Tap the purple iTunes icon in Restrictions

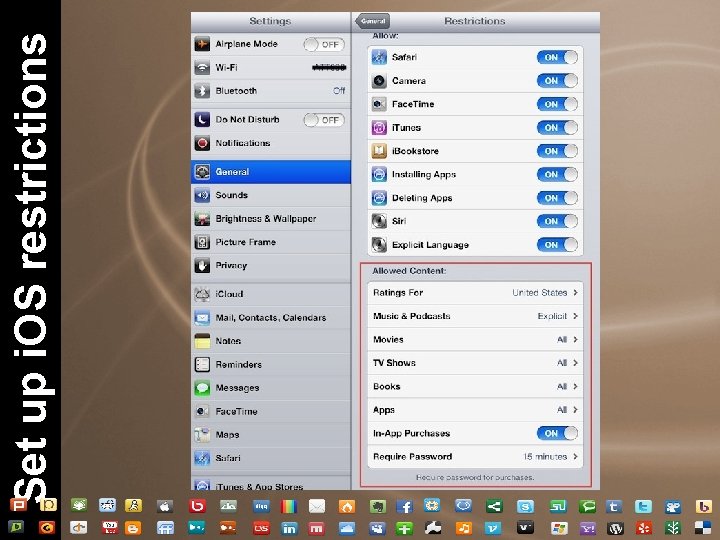[379, 128]
